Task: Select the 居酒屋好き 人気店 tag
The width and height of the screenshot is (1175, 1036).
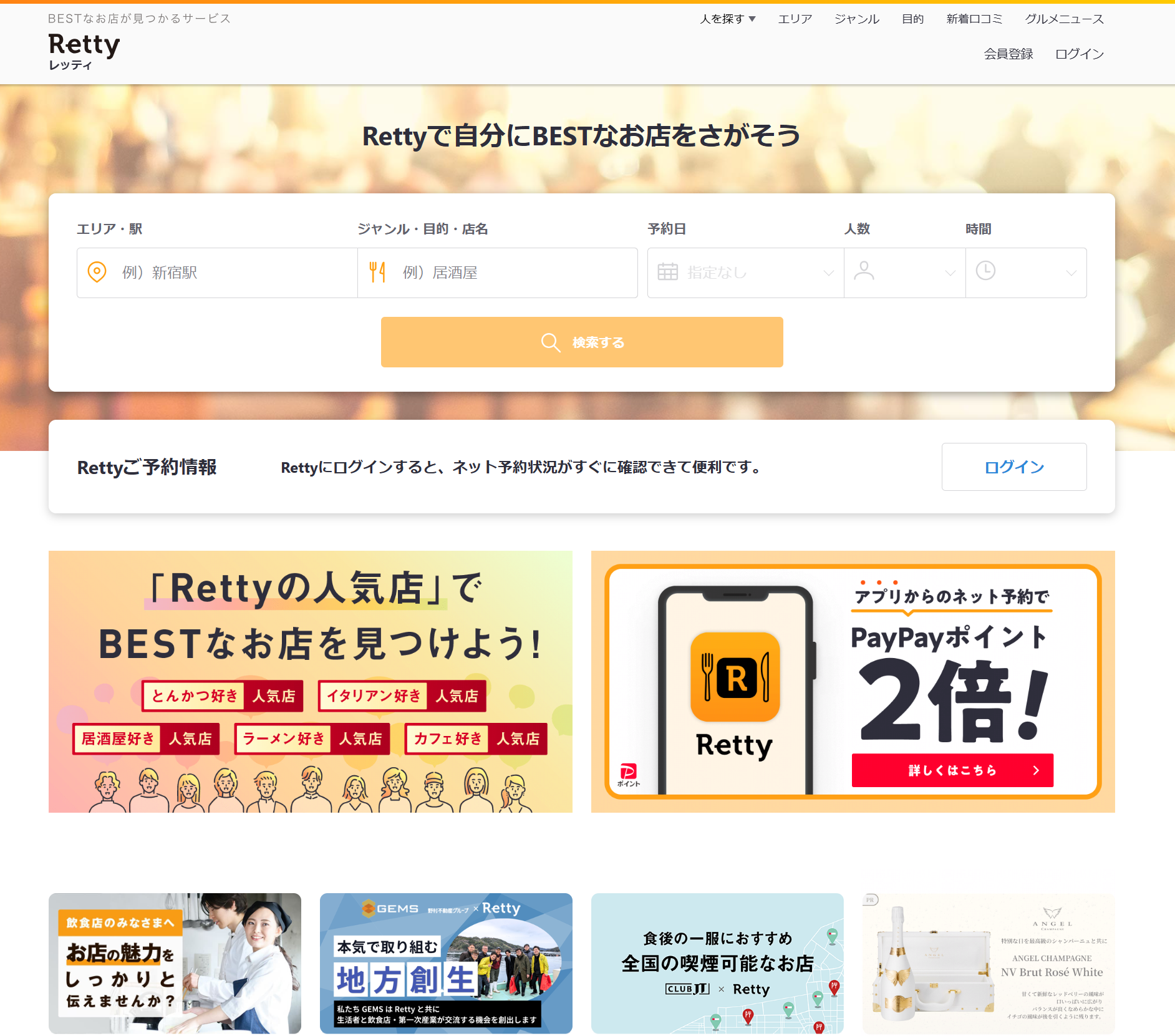Action: pyautogui.click(x=146, y=738)
